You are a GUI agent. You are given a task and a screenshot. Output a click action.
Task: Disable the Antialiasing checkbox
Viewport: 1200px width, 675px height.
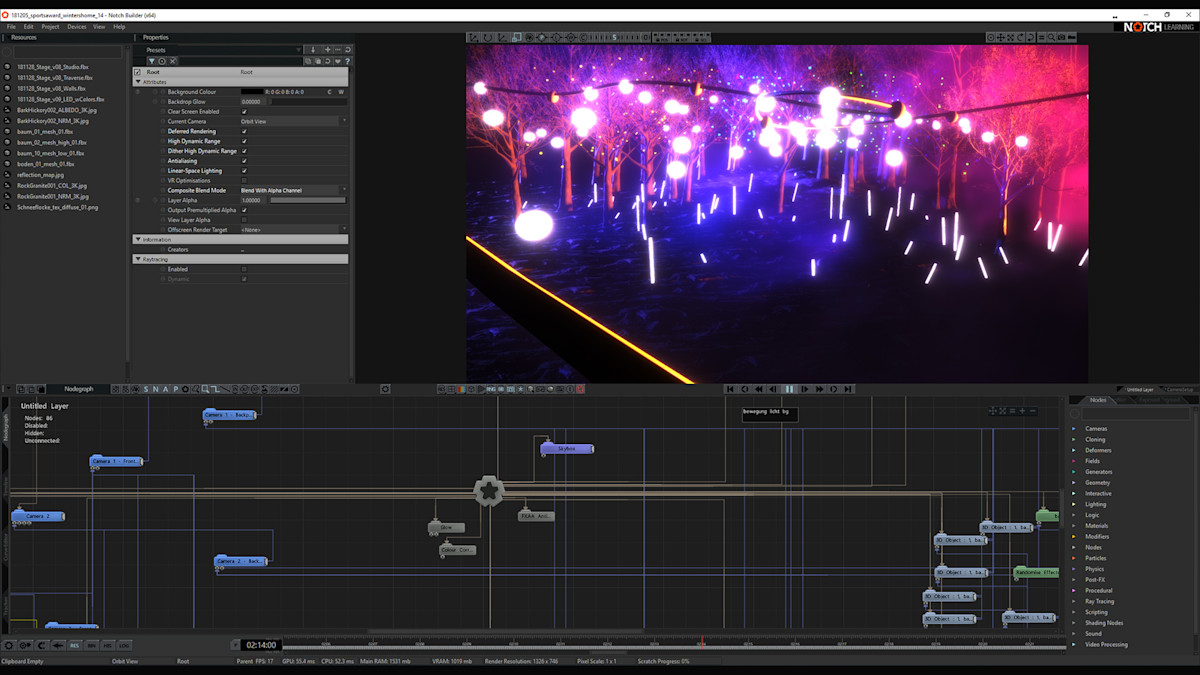click(x=244, y=161)
